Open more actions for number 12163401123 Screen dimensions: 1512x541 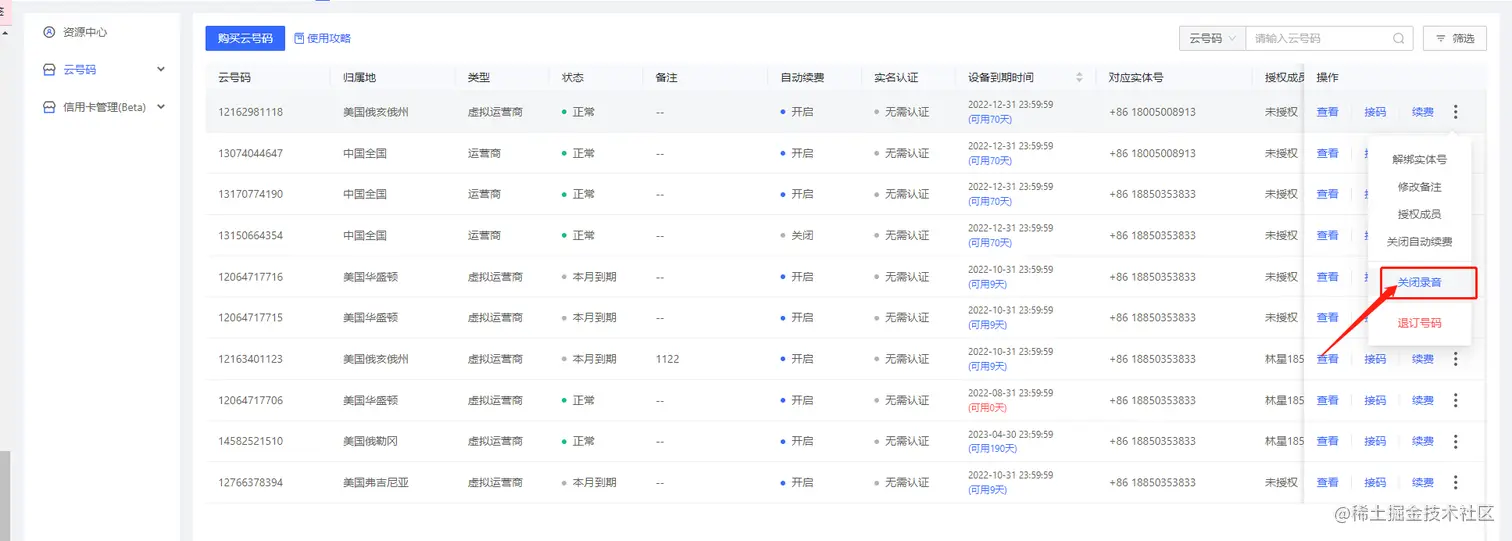(x=1455, y=359)
